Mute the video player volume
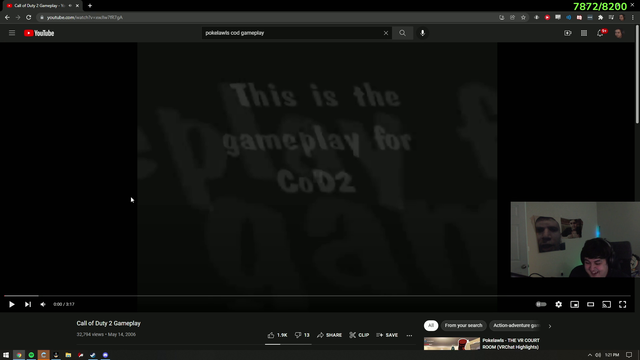This screenshot has width=640, height=360. coord(43,304)
